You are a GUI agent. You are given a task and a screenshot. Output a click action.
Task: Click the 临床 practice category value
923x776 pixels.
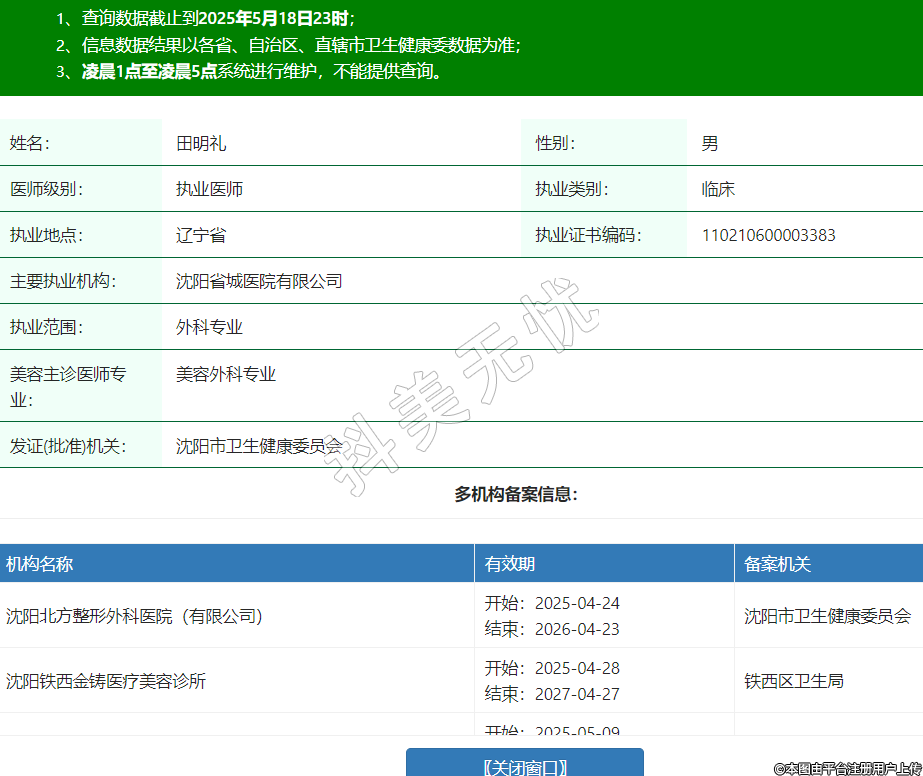click(x=718, y=189)
